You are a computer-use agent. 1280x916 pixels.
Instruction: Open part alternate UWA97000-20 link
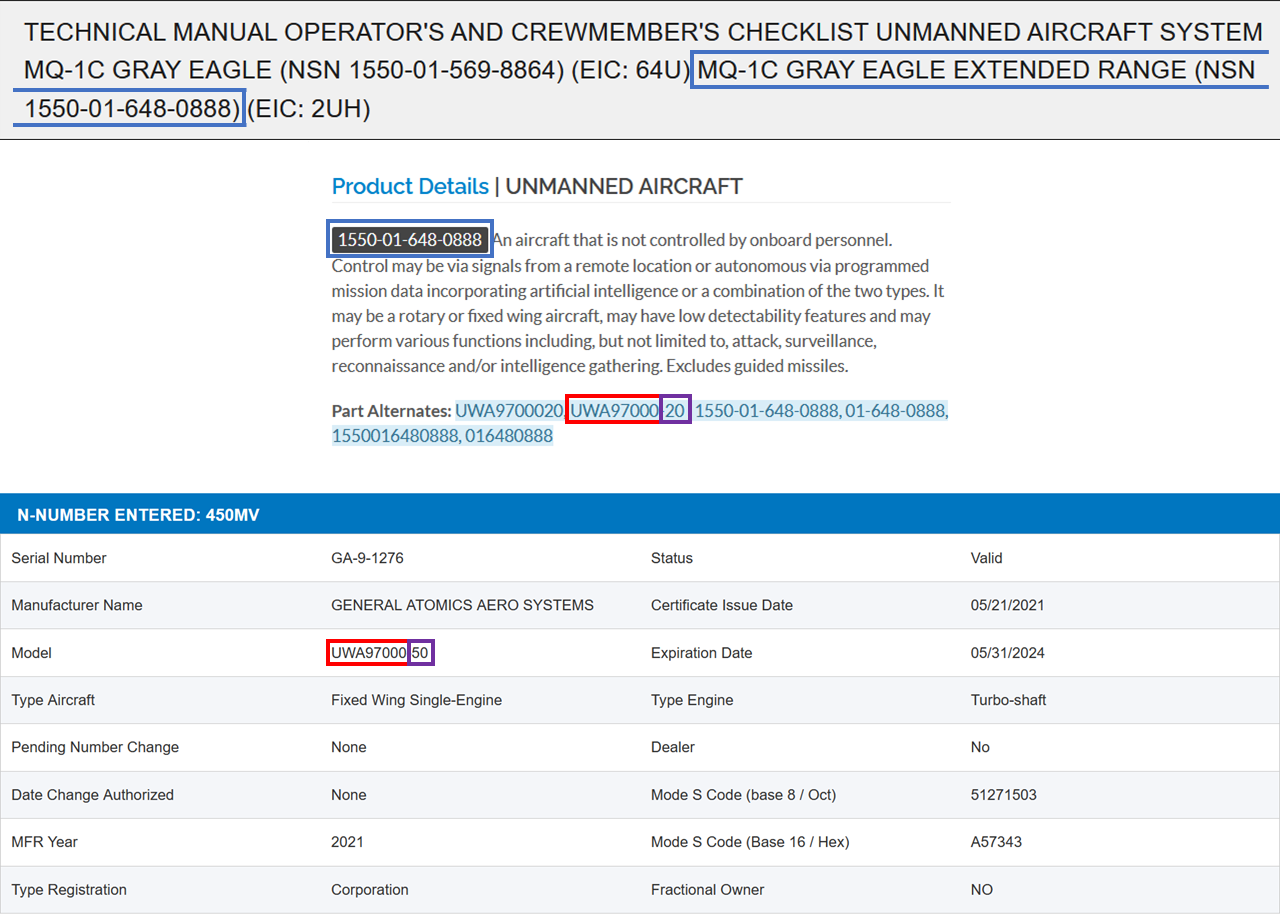(628, 411)
